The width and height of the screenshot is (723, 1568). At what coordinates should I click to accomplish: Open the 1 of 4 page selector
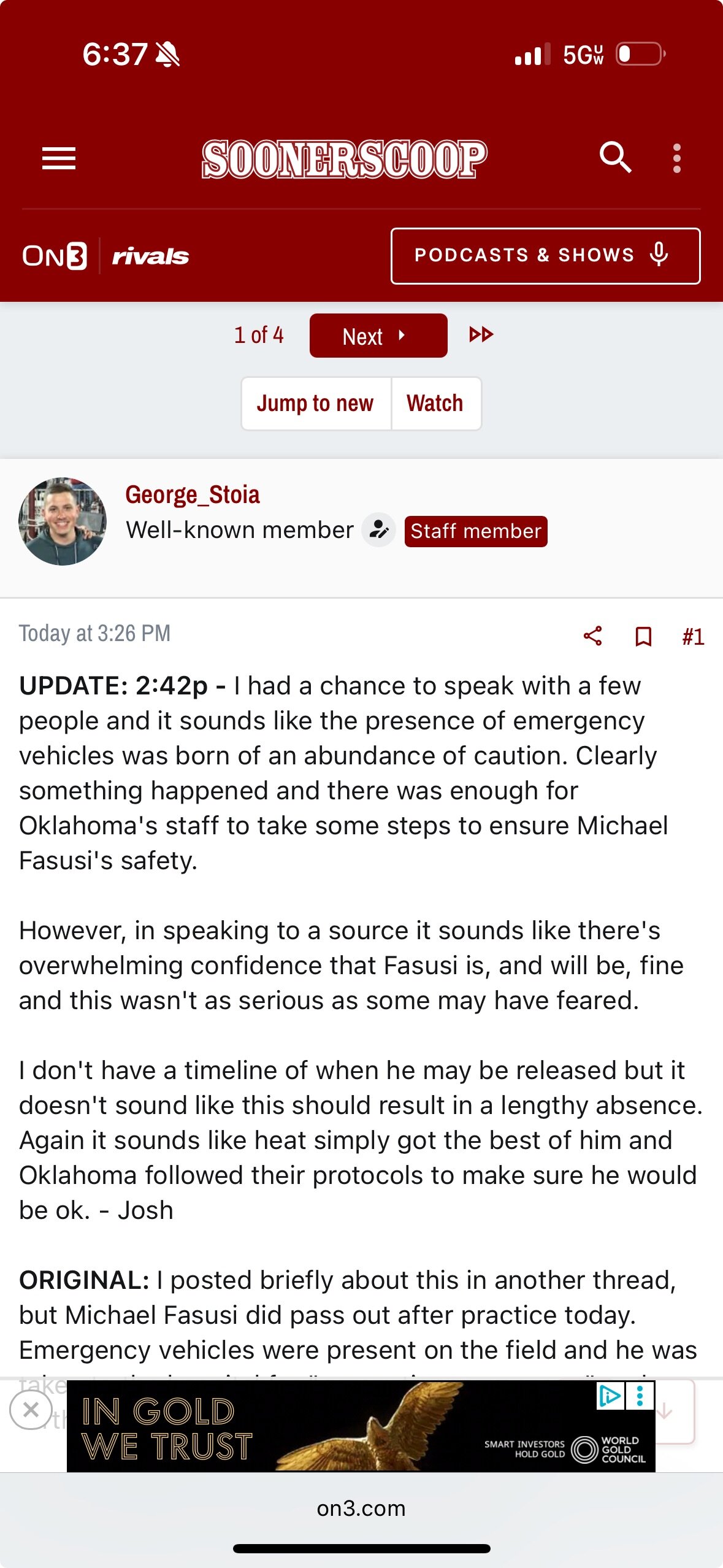(x=259, y=335)
